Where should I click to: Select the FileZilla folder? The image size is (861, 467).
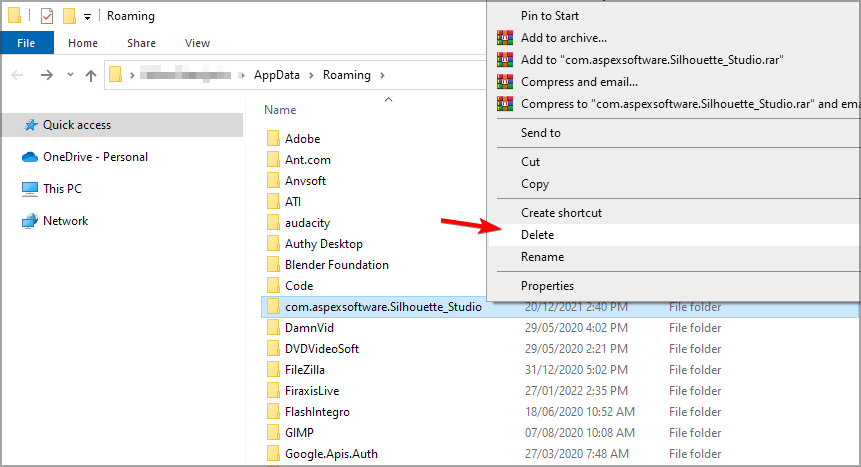pos(305,370)
